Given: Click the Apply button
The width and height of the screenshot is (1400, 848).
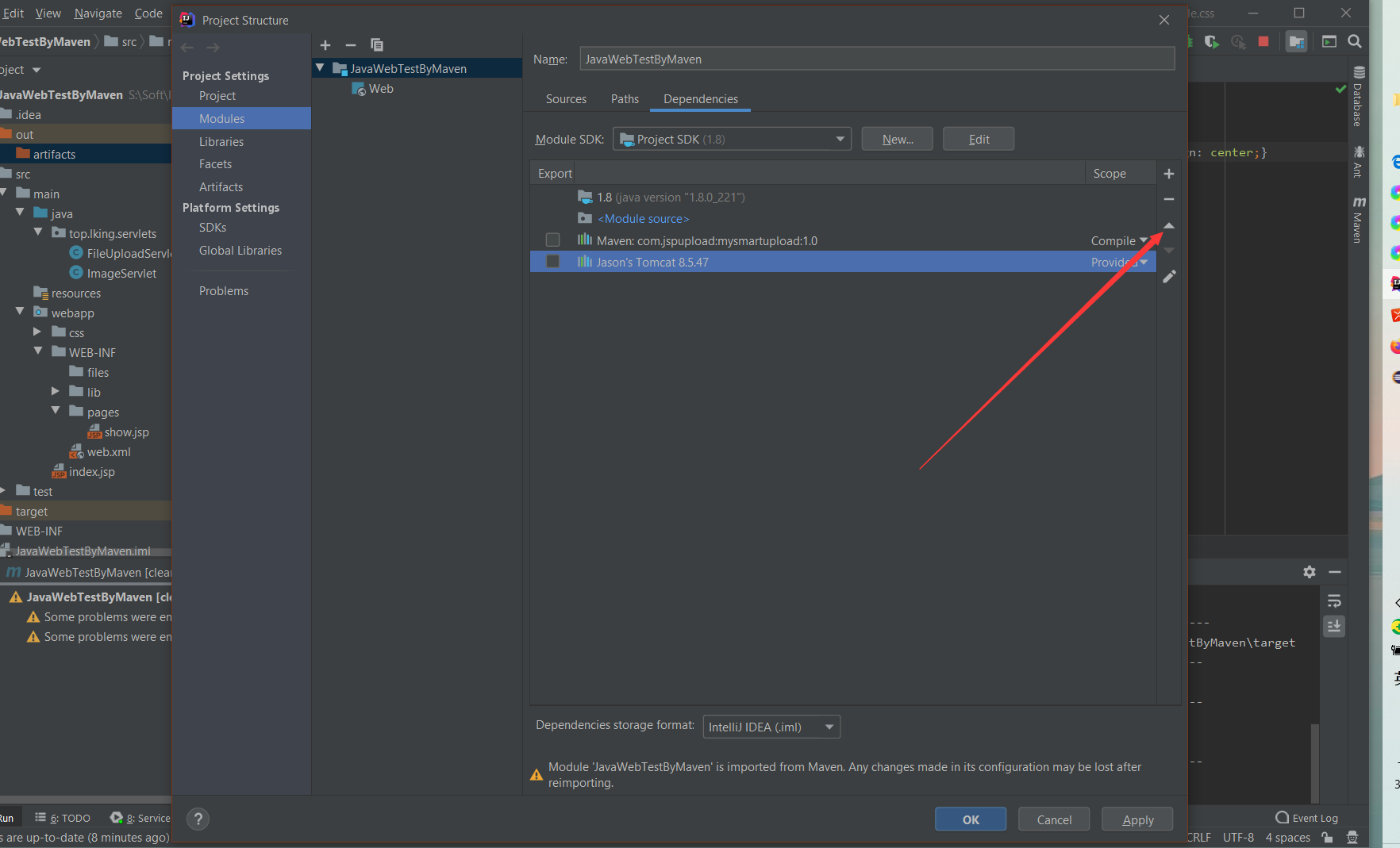Looking at the screenshot, I should [x=1137, y=819].
